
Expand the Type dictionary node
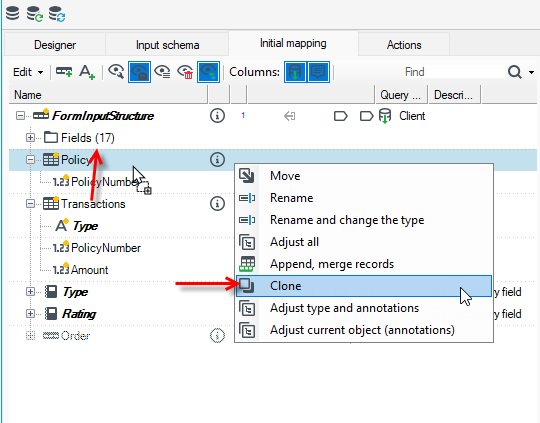[30, 292]
